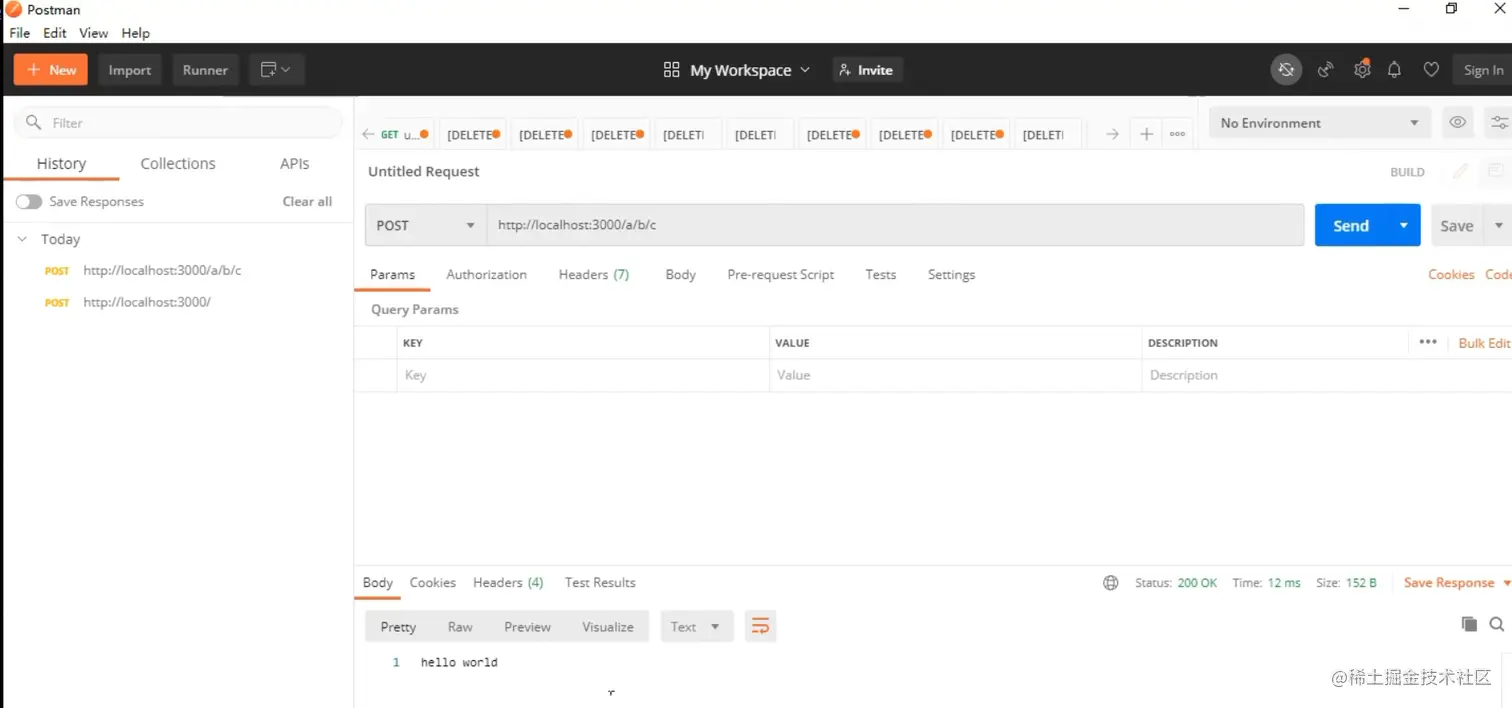The image size is (1512, 708).
Task: Select the Authorization tab
Action: 486,275
